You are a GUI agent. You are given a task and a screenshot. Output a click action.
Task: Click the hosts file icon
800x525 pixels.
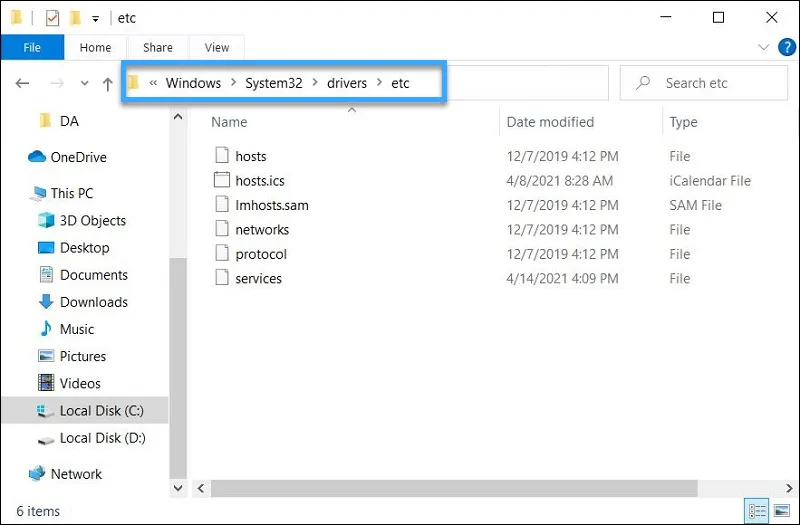click(x=222, y=155)
